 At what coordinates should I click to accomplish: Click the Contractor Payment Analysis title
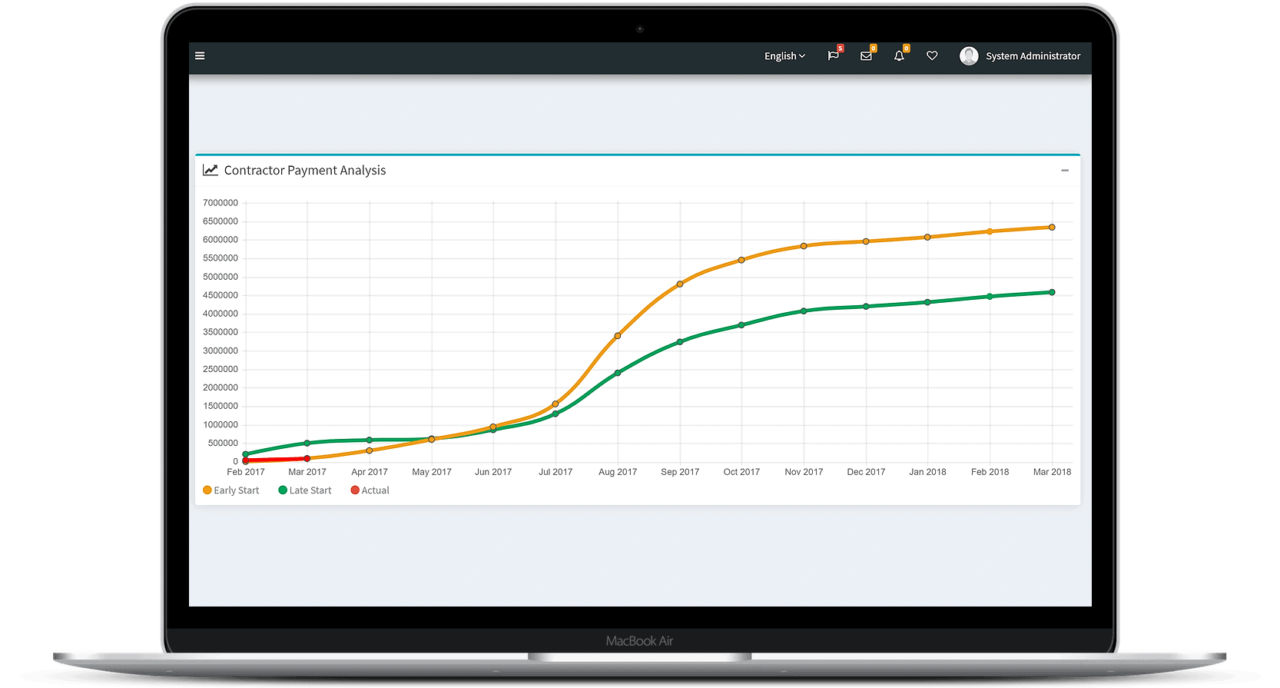(x=305, y=170)
